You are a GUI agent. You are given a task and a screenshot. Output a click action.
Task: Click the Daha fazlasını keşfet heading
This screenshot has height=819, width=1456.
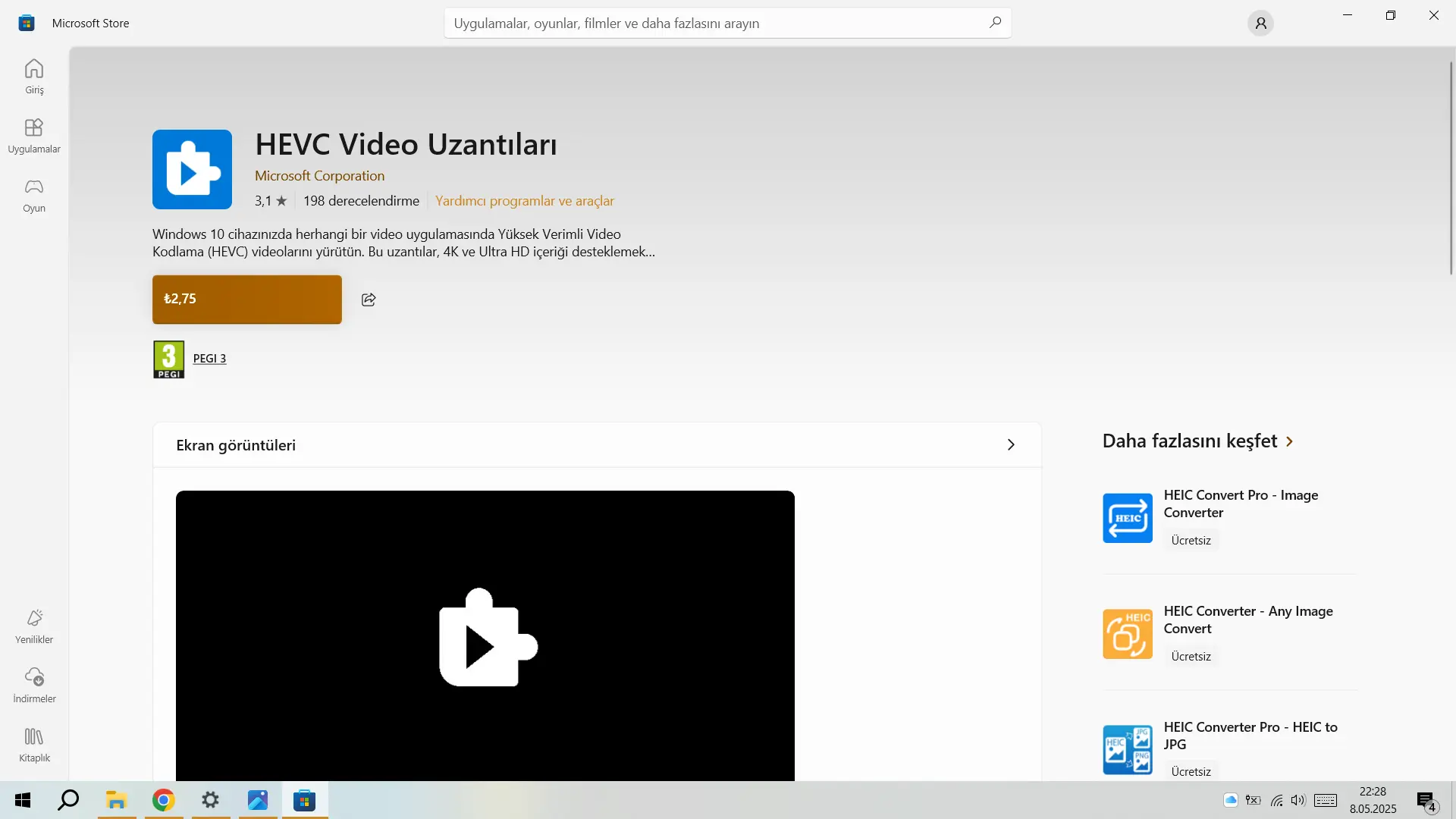1190,441
